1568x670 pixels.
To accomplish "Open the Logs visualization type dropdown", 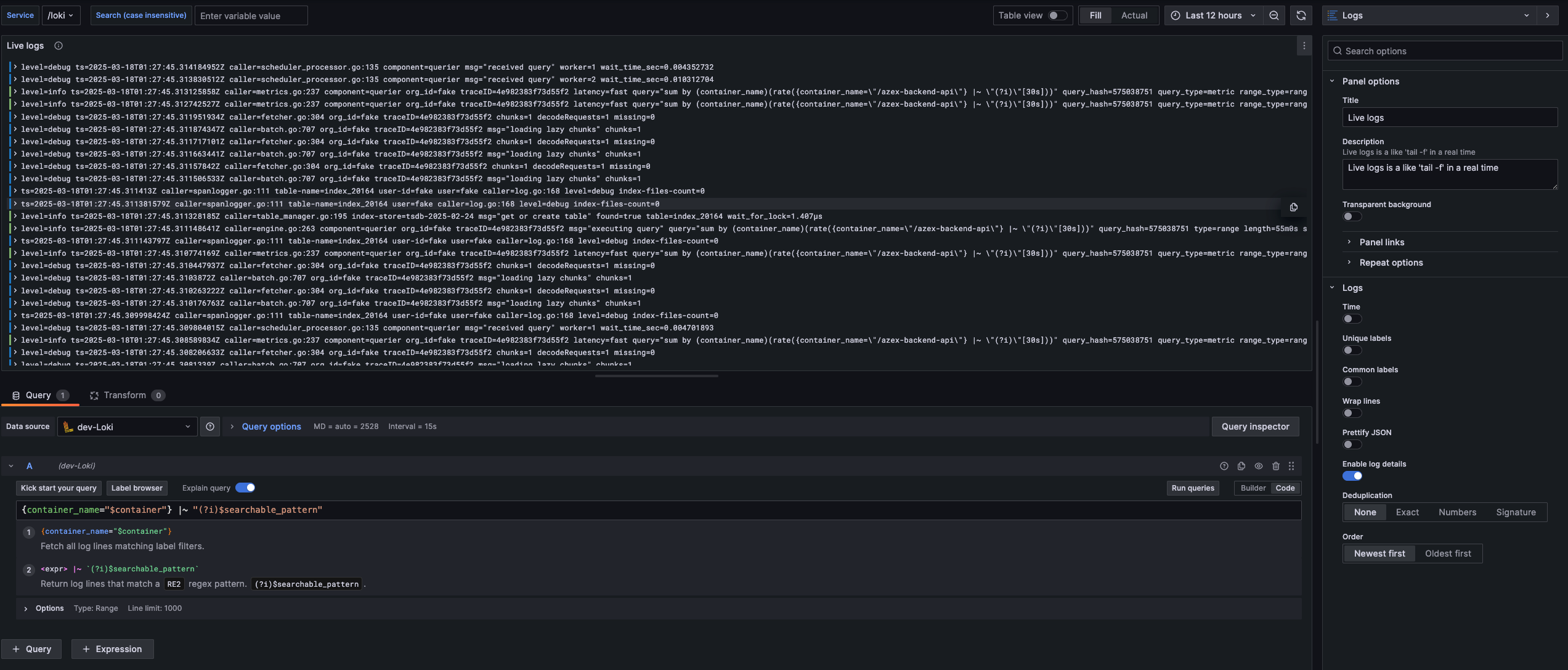I will click(x=1429, y=15).
